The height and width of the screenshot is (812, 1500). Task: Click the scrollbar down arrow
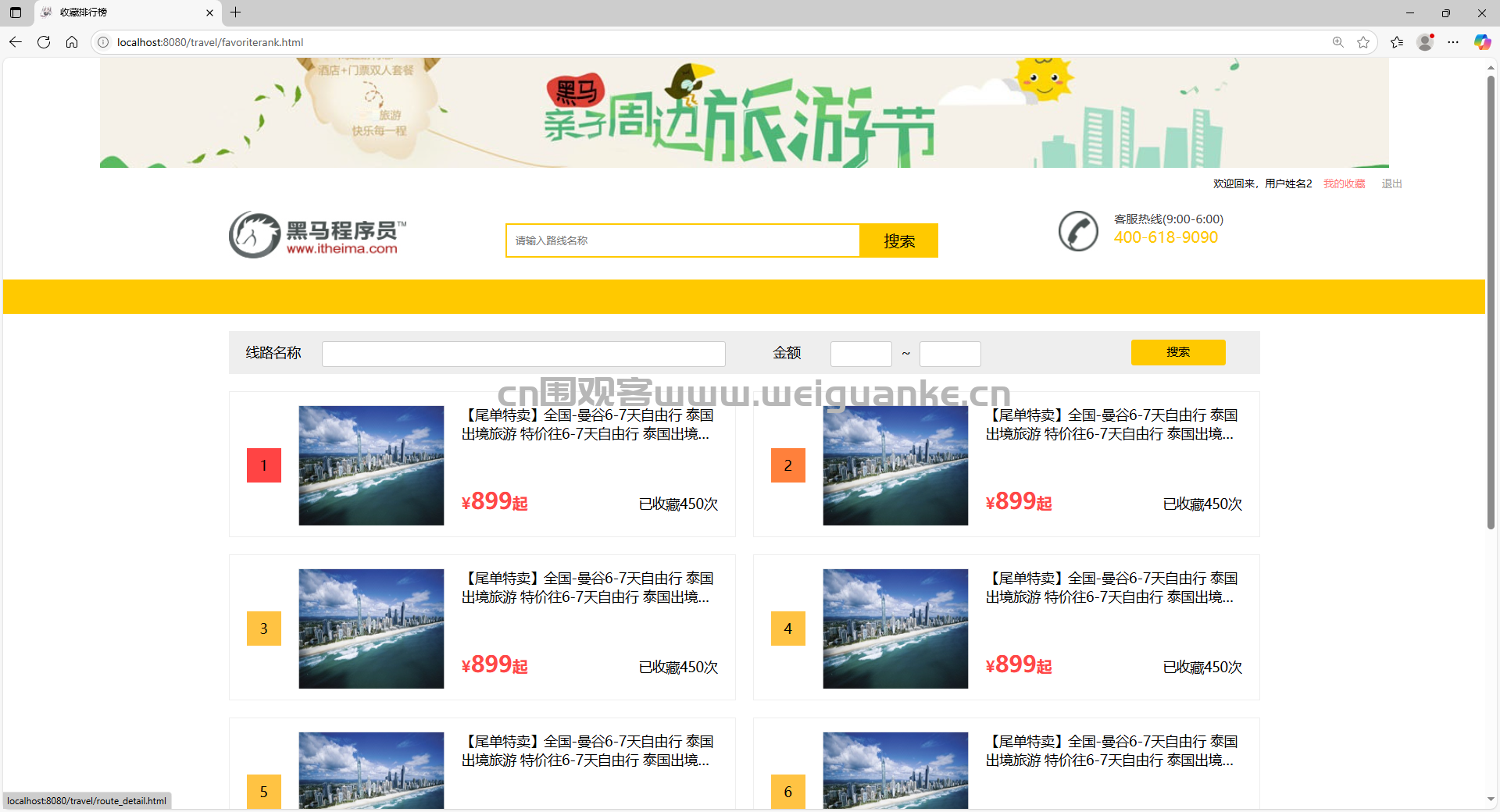[x=1491, y=800]
